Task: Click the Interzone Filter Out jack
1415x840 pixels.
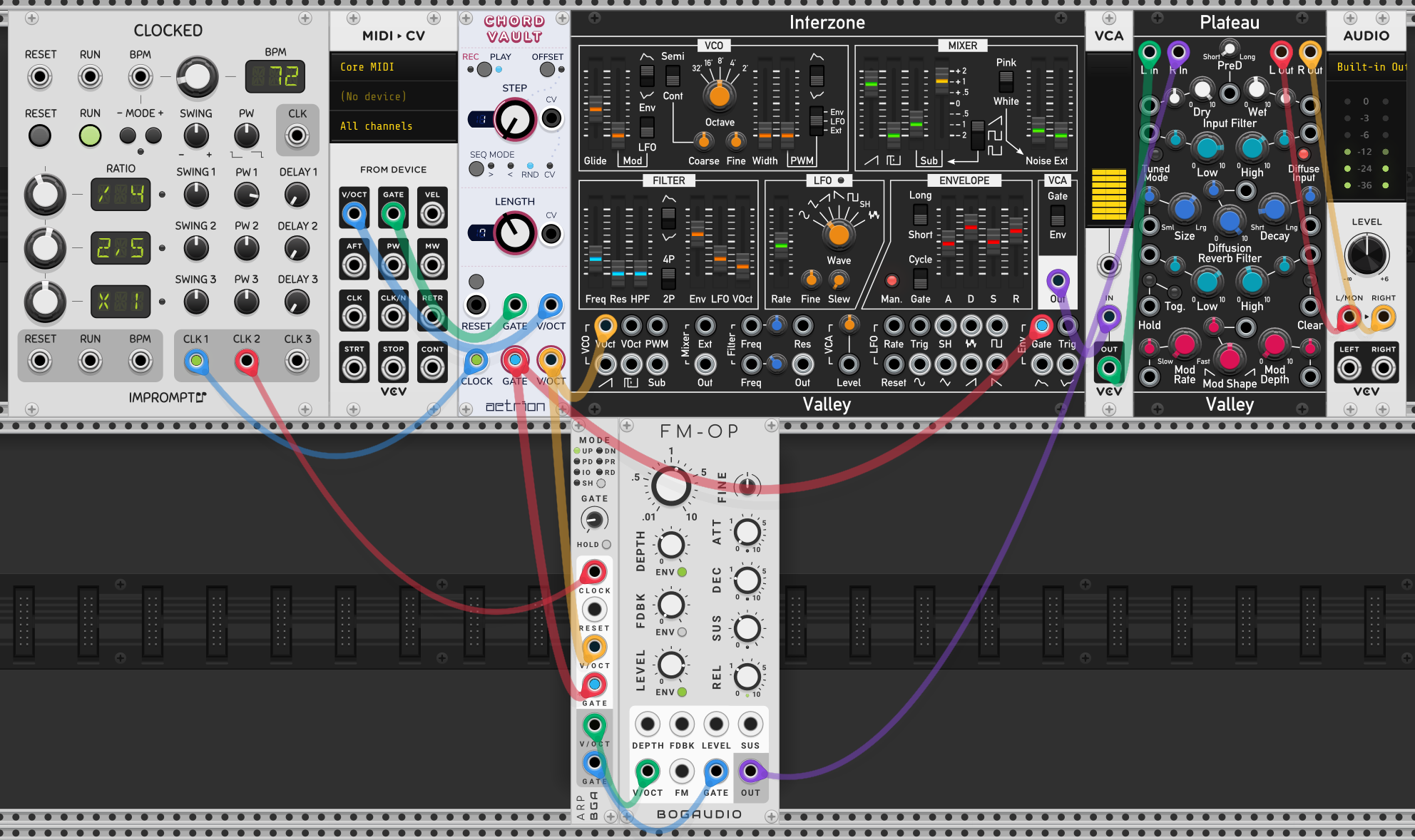Action: [802, 364]
